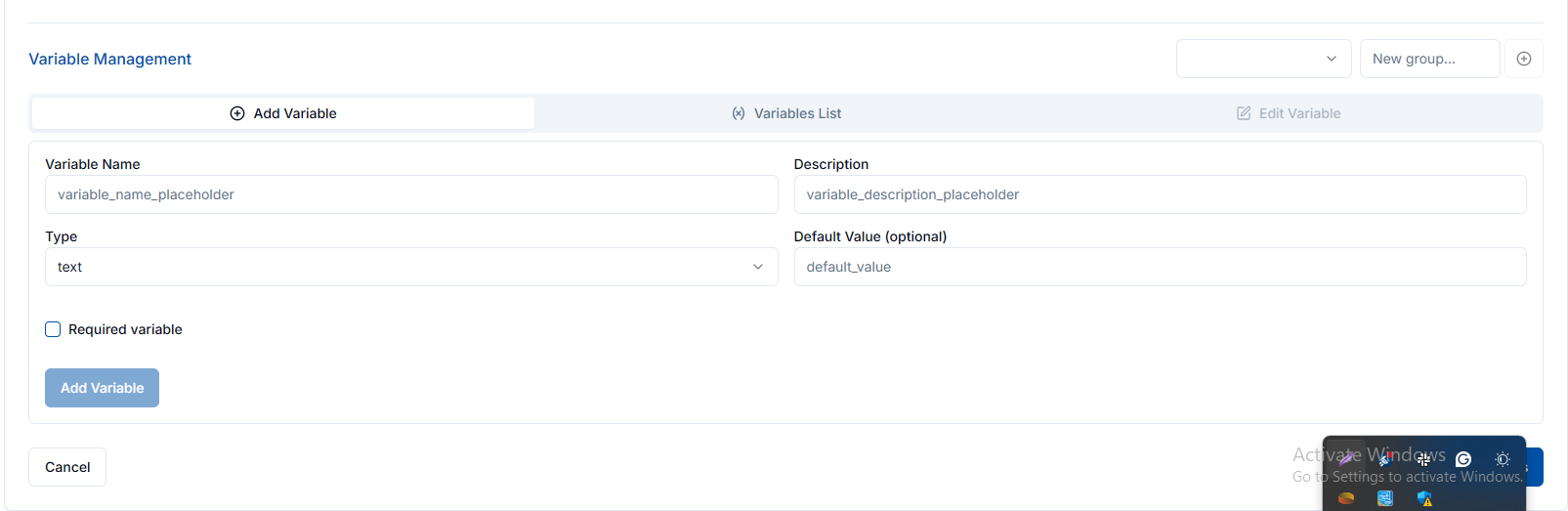
Task: Click into the Description input field
Action: pyautogui.click(x=1160, y=194)
